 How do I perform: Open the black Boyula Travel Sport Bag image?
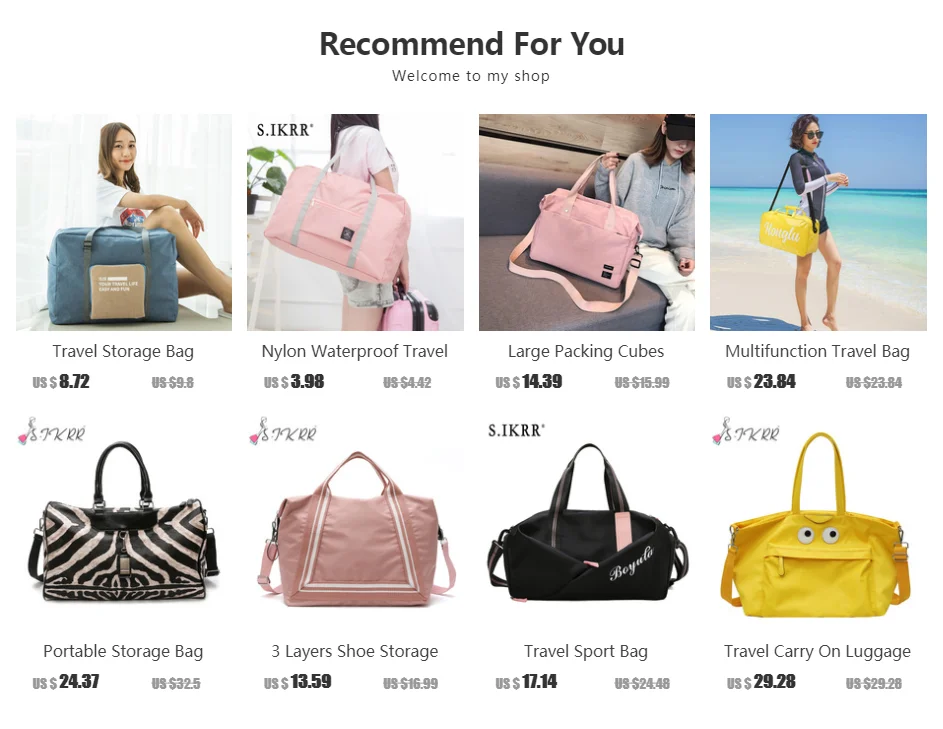[x=587, y=522]
